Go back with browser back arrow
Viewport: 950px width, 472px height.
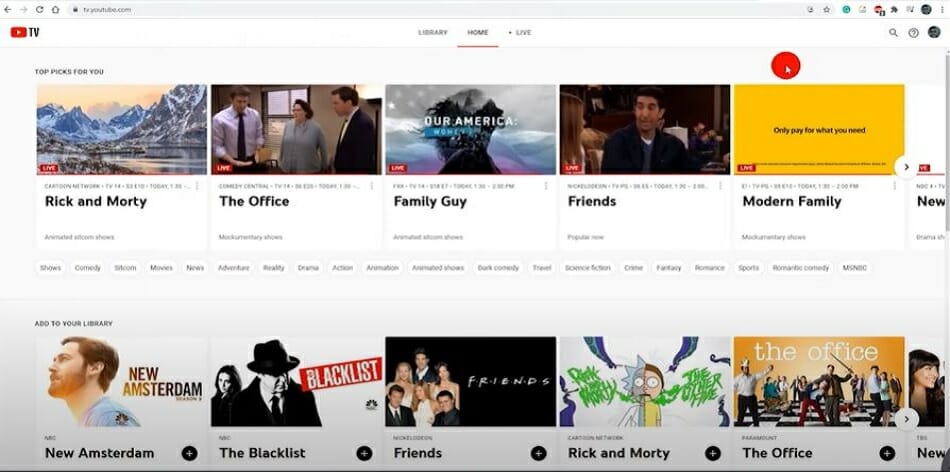(x=8, y=10)
